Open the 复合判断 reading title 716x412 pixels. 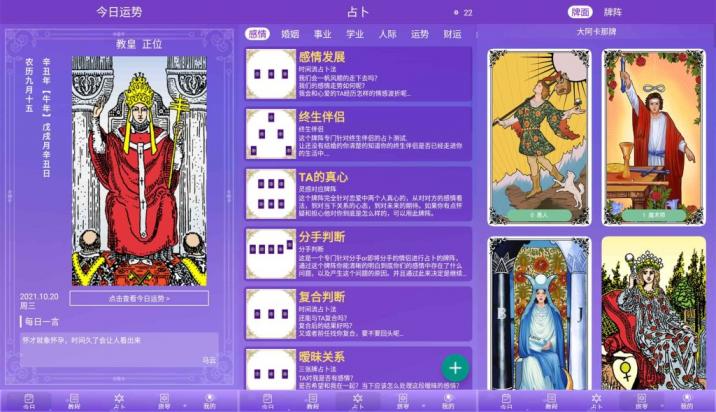coord(322,297)
